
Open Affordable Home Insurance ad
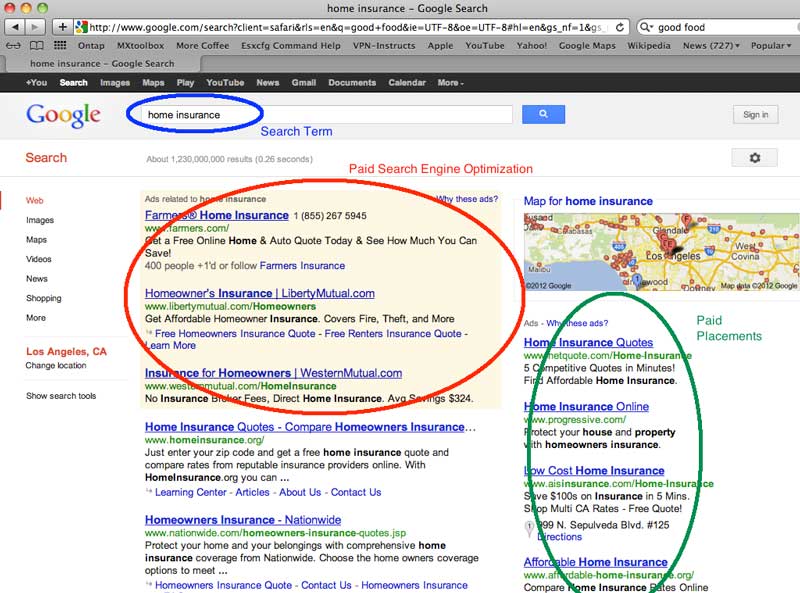click(595, 562)
